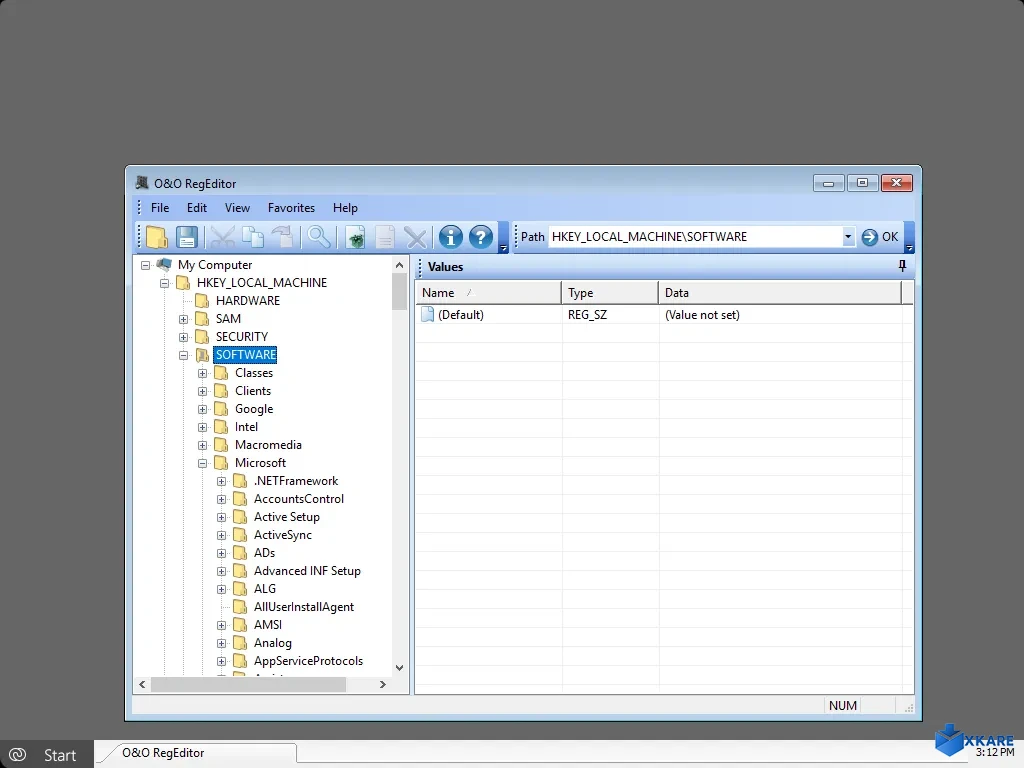This screenshot has width=1024, height=768.
Task: Select the (Value not set) data cell
Action: (x=702, y=315)
